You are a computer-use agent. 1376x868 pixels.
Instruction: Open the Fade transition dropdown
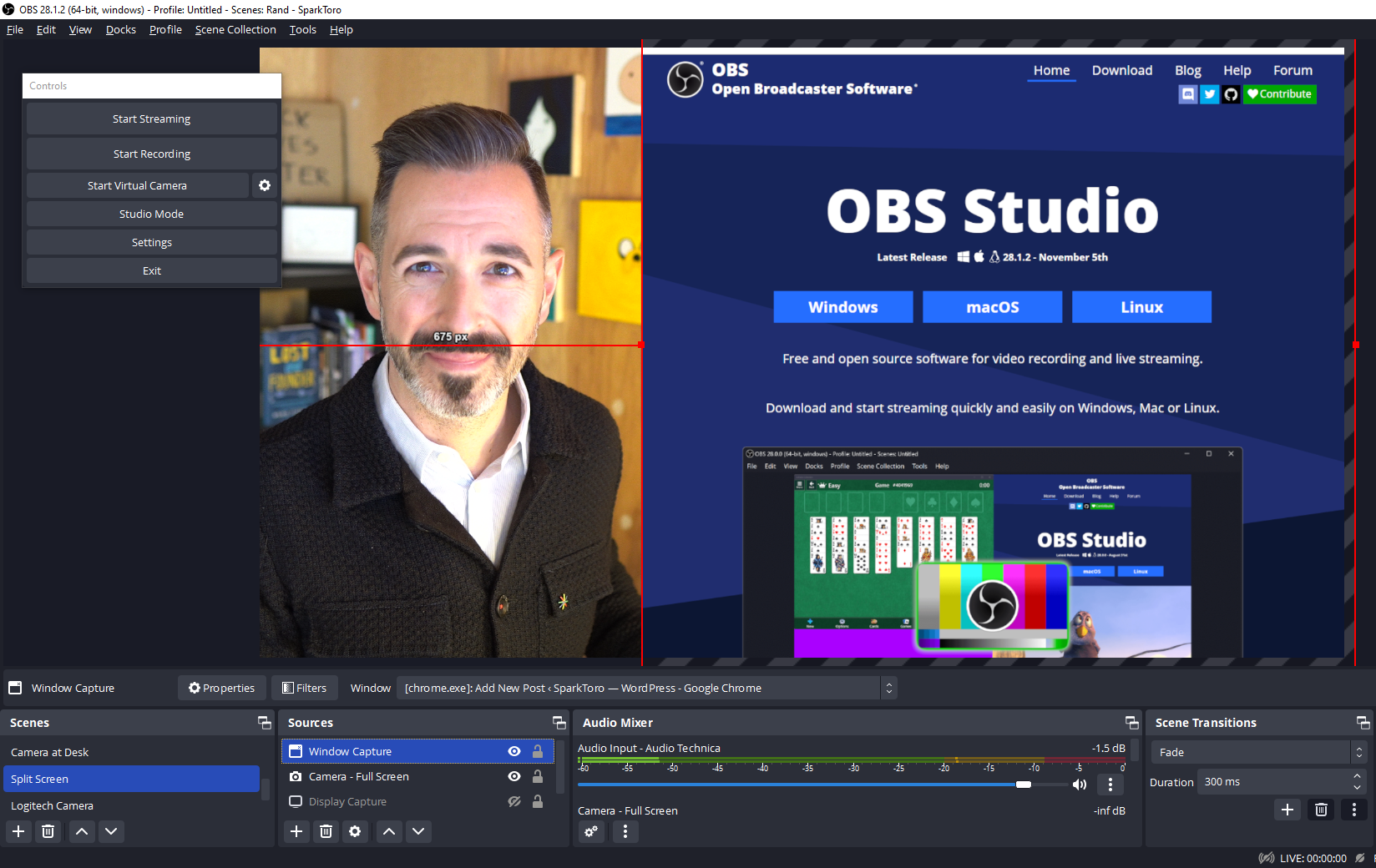click(x=1258, y=752)
